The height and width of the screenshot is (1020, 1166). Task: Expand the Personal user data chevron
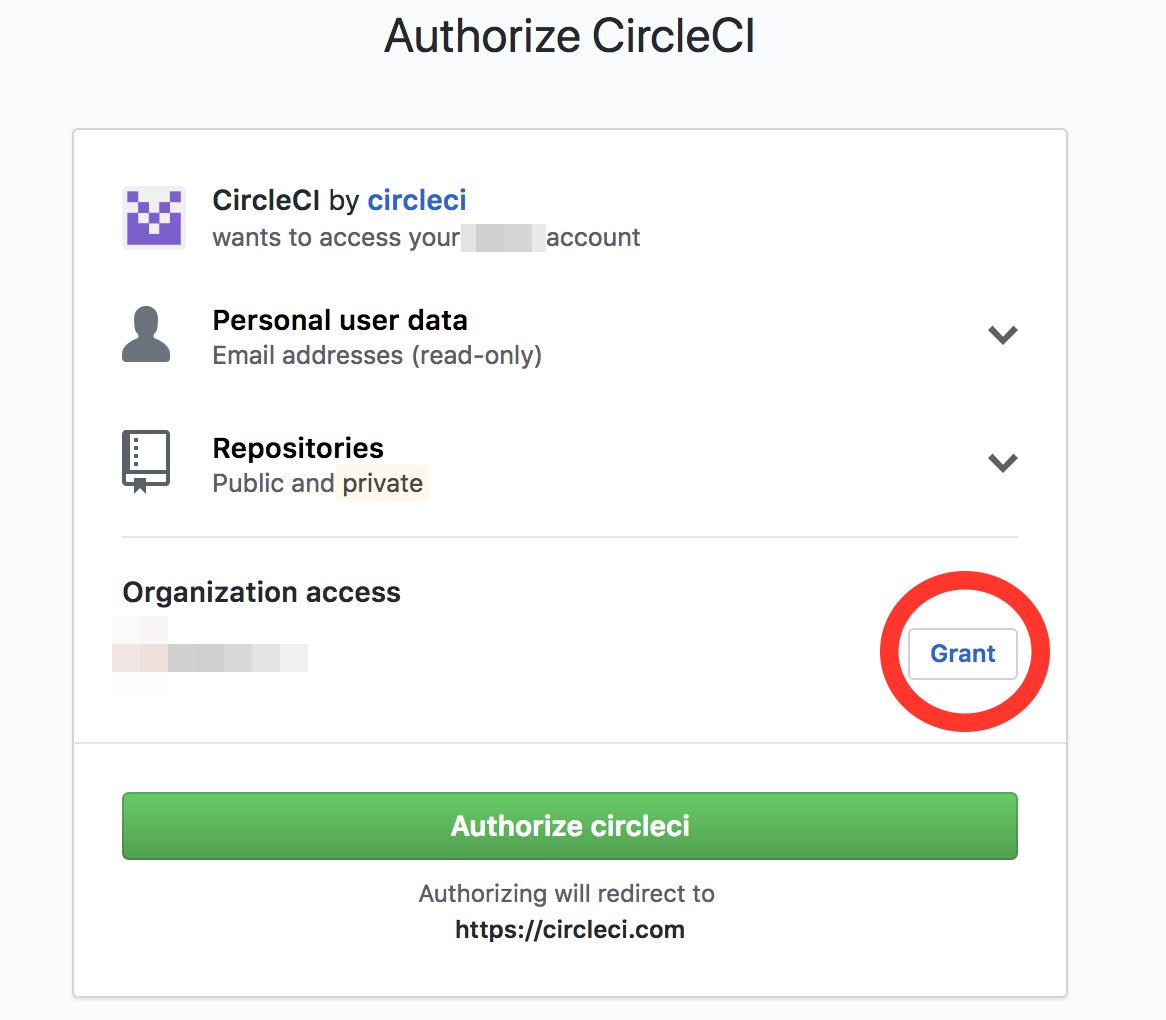(x=1002, y=335)
